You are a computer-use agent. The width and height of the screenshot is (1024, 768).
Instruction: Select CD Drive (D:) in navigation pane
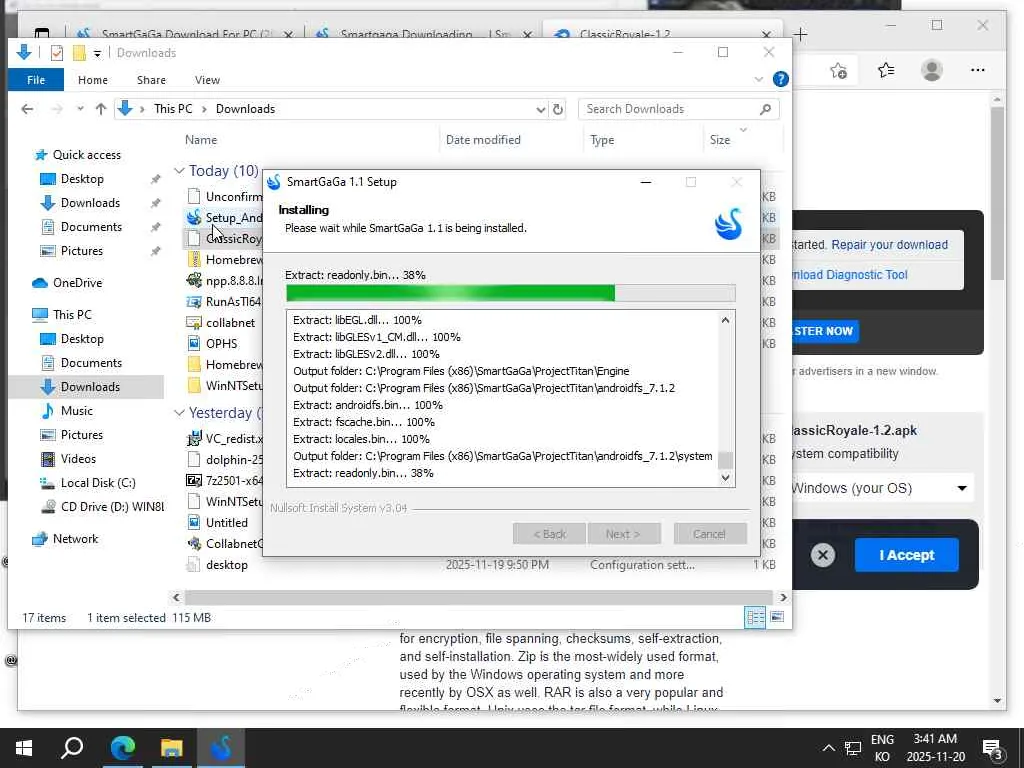112,507
